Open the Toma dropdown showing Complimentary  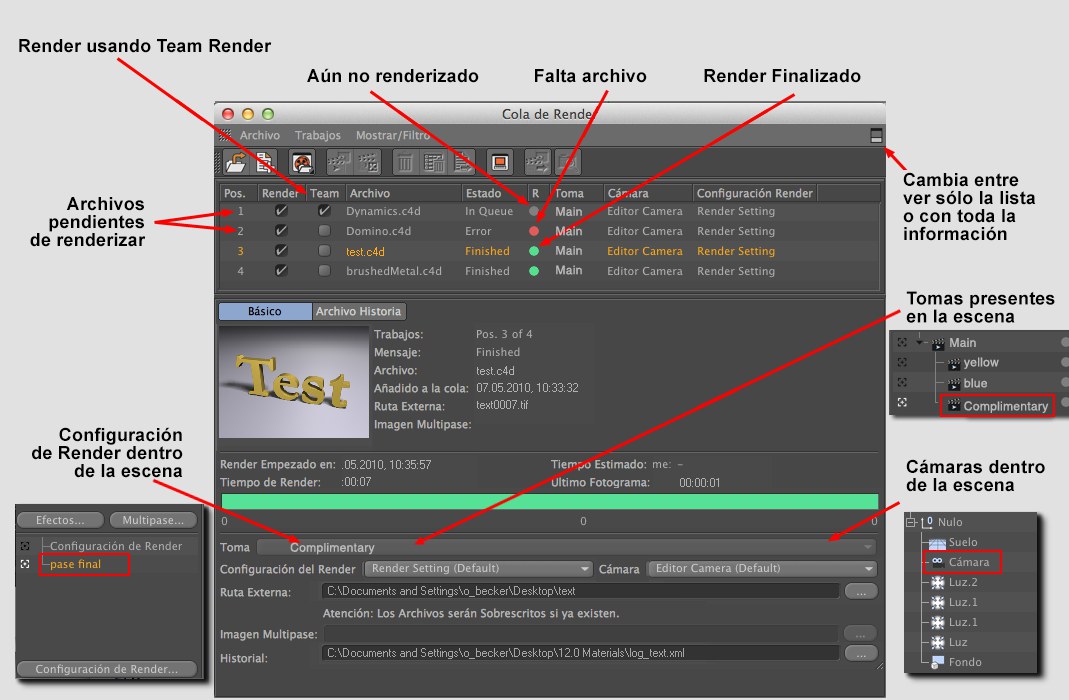click(566, 547)
